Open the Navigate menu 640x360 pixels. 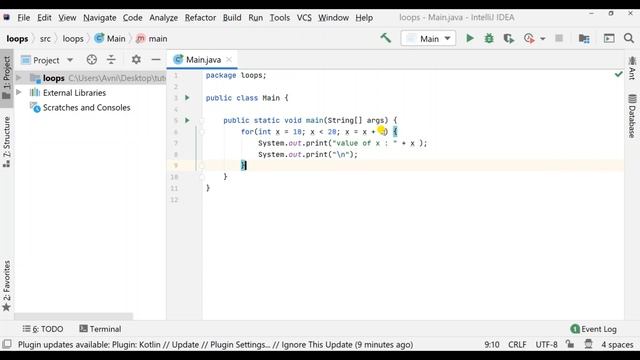tap(100, 18)
